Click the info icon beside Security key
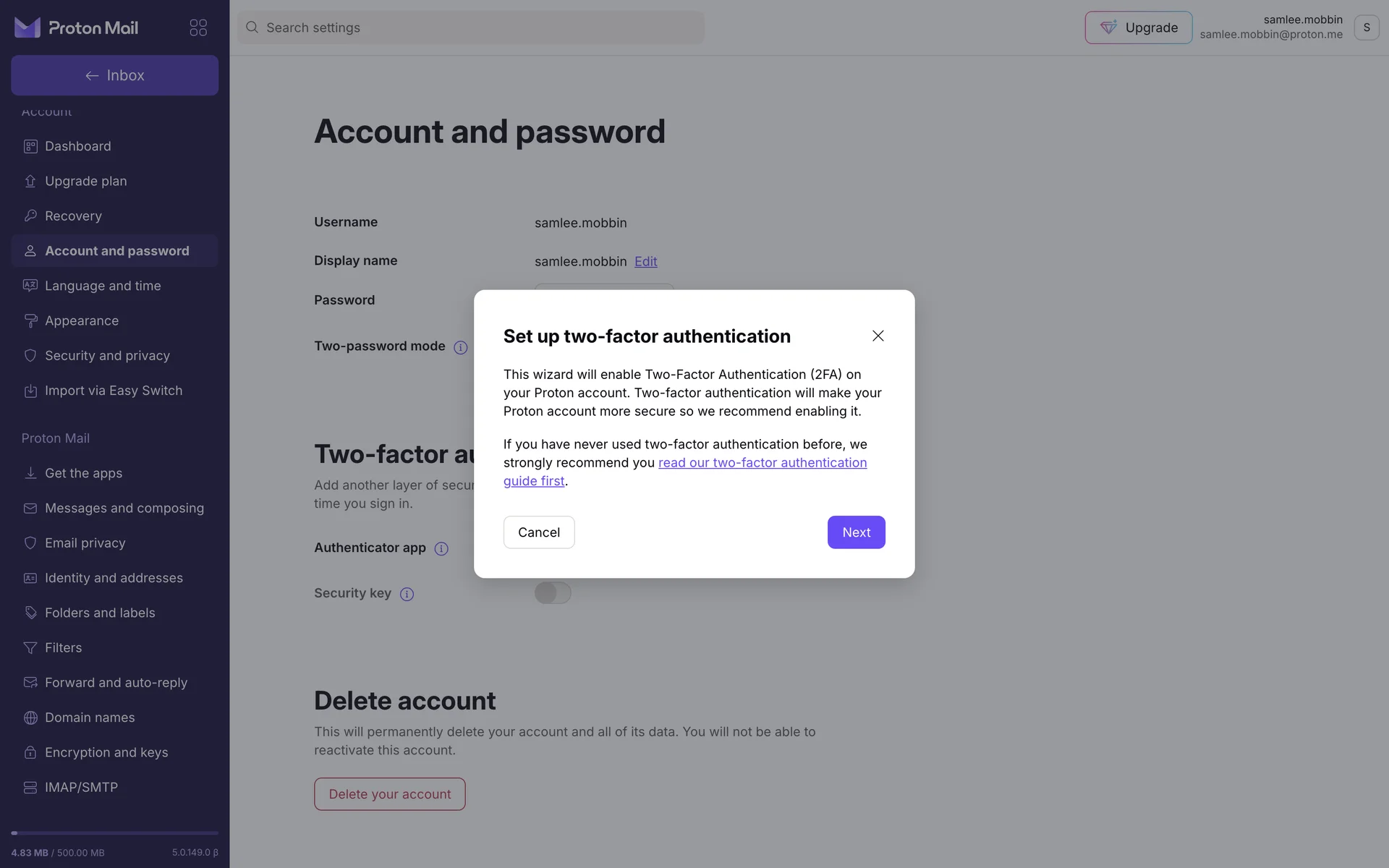 pyautogui.click(x=407, y=595)
